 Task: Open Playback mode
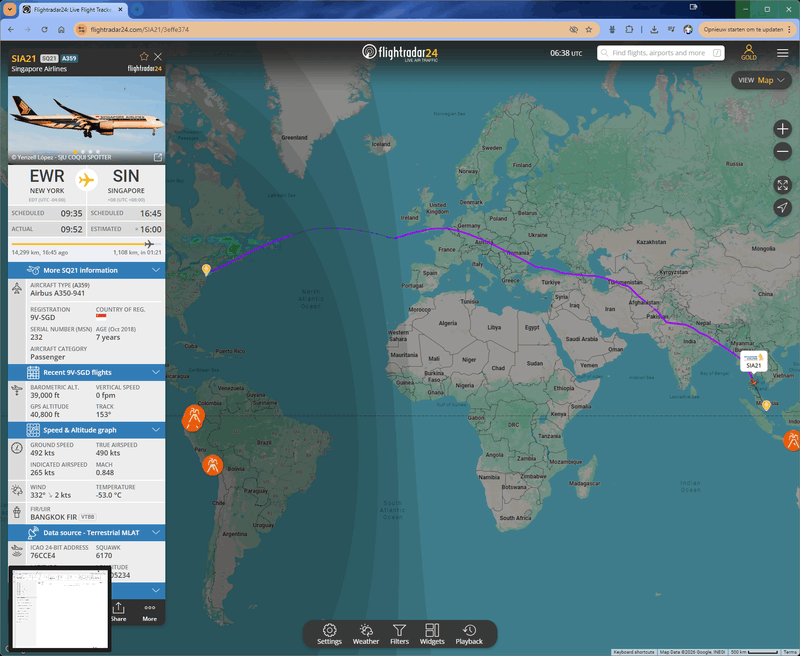[x=469, y=634]
